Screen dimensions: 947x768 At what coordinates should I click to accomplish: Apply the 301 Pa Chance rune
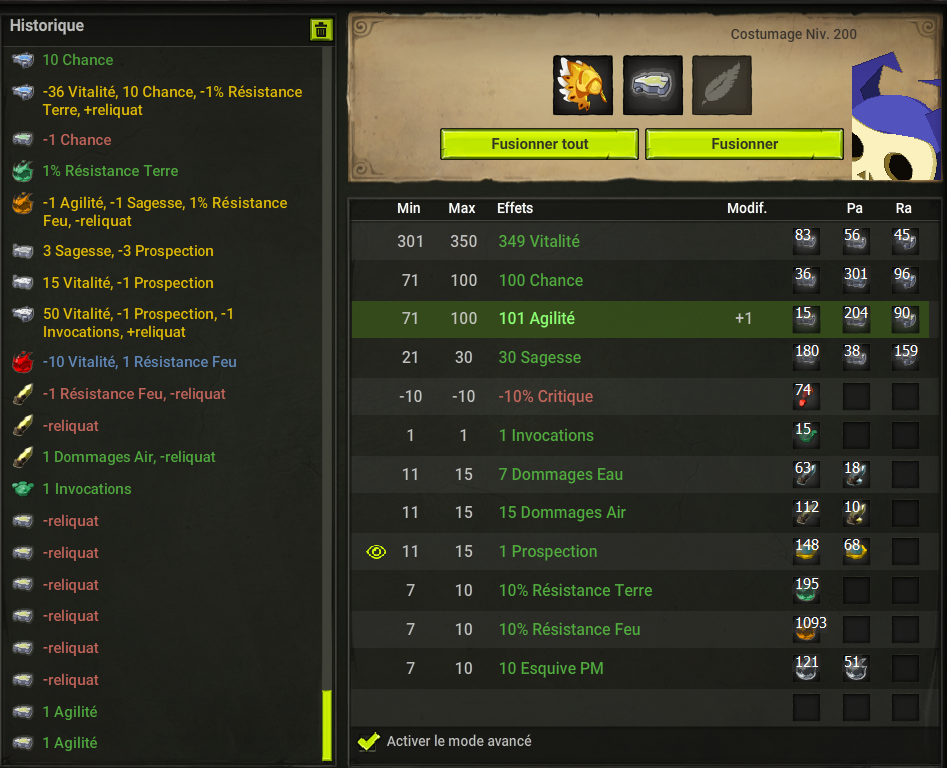856,280
